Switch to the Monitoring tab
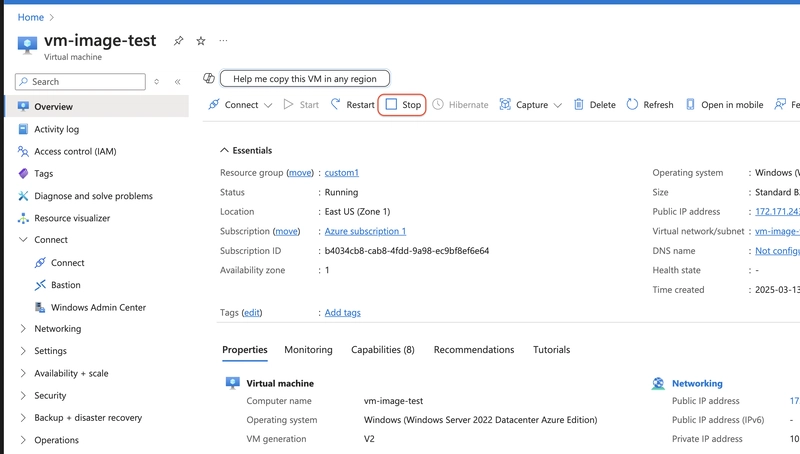This screenshot has height=454, width=800. click(308, 350)
